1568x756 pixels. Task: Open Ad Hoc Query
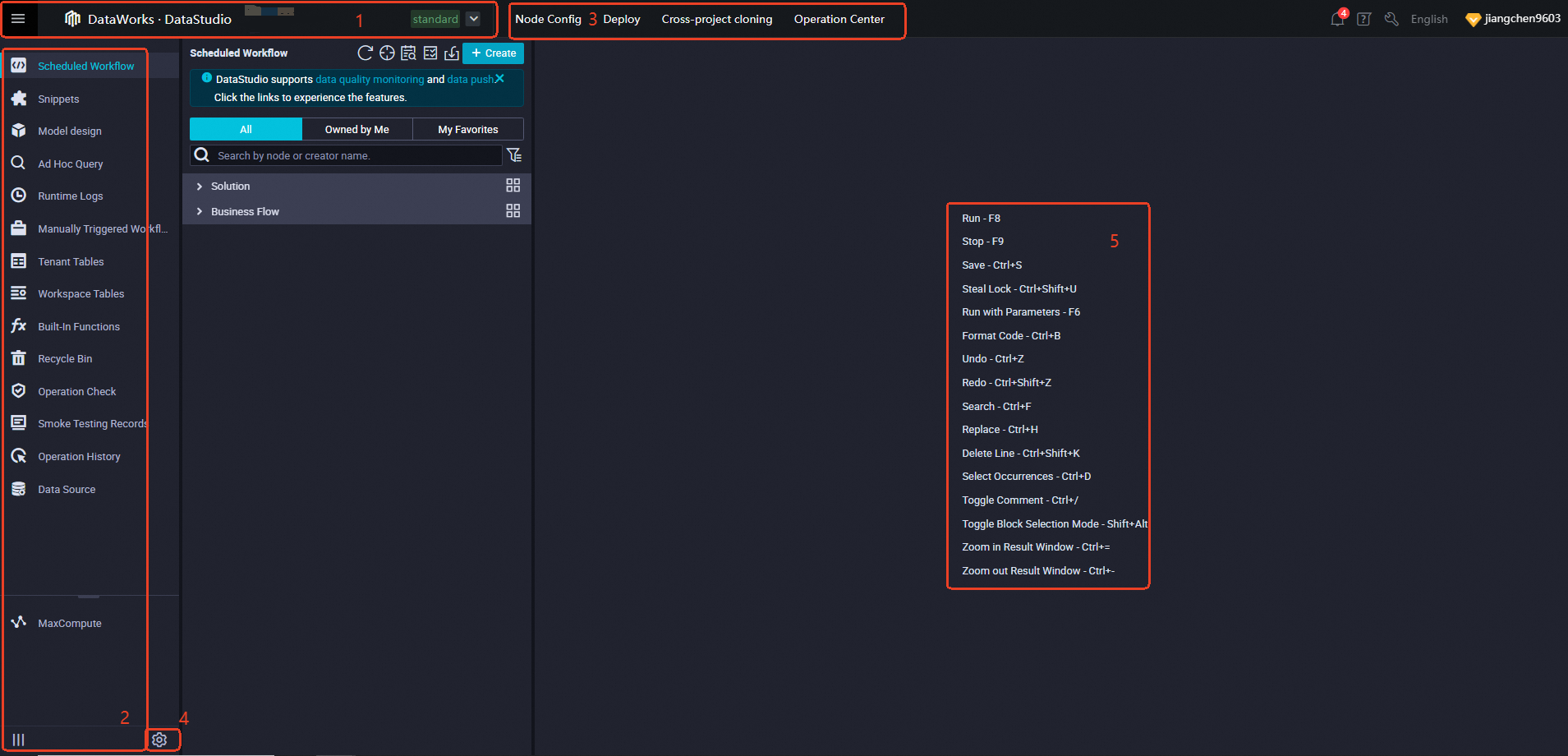coord(71,164)
